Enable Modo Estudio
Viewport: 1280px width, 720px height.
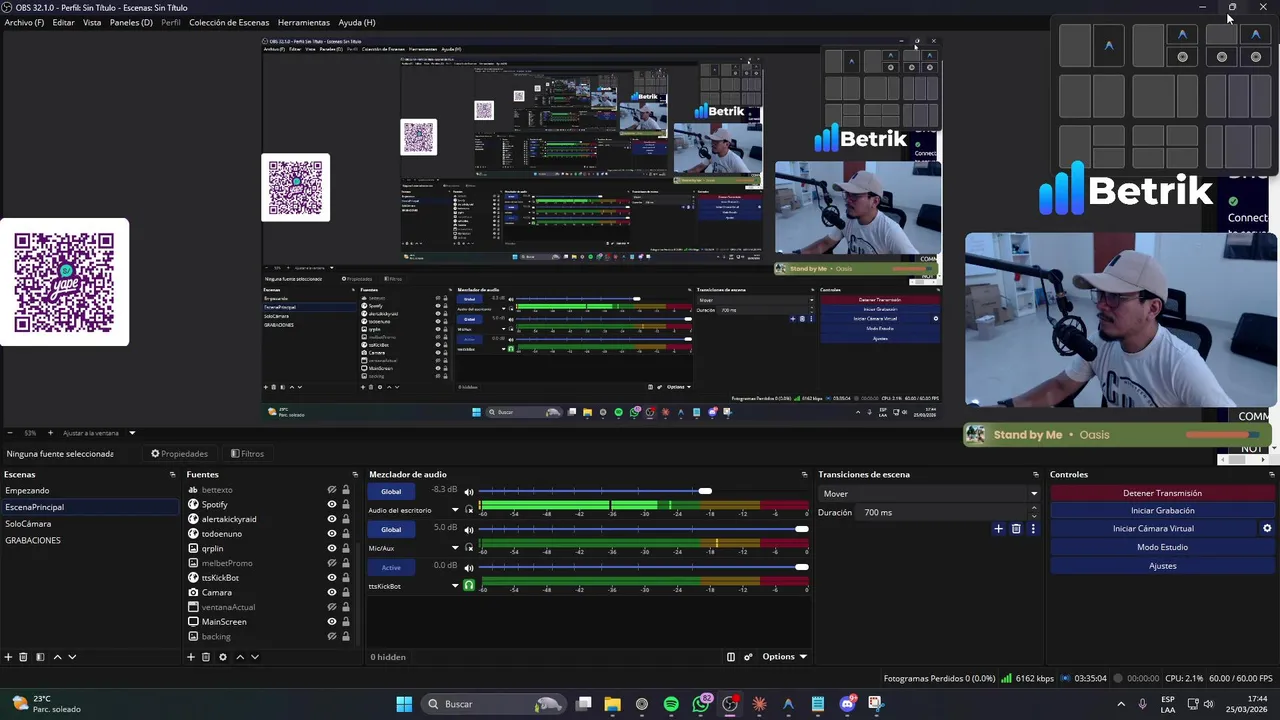point(1162,547)
